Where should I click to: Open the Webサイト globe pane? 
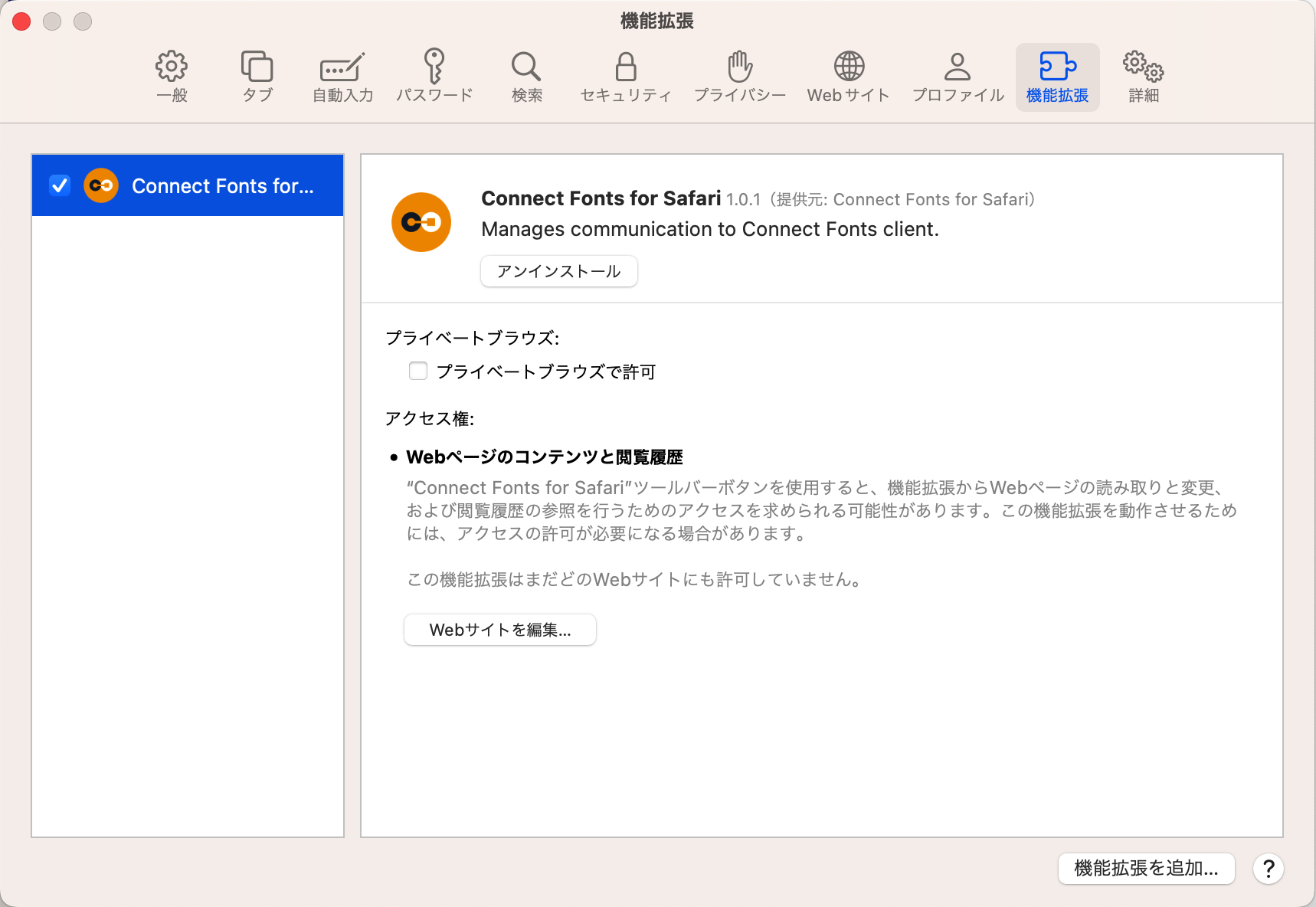849,77
